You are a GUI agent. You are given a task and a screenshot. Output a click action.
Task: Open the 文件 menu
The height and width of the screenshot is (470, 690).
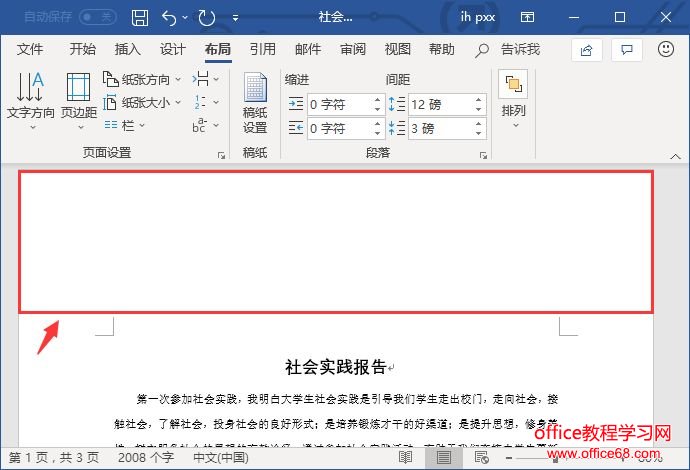30,49
